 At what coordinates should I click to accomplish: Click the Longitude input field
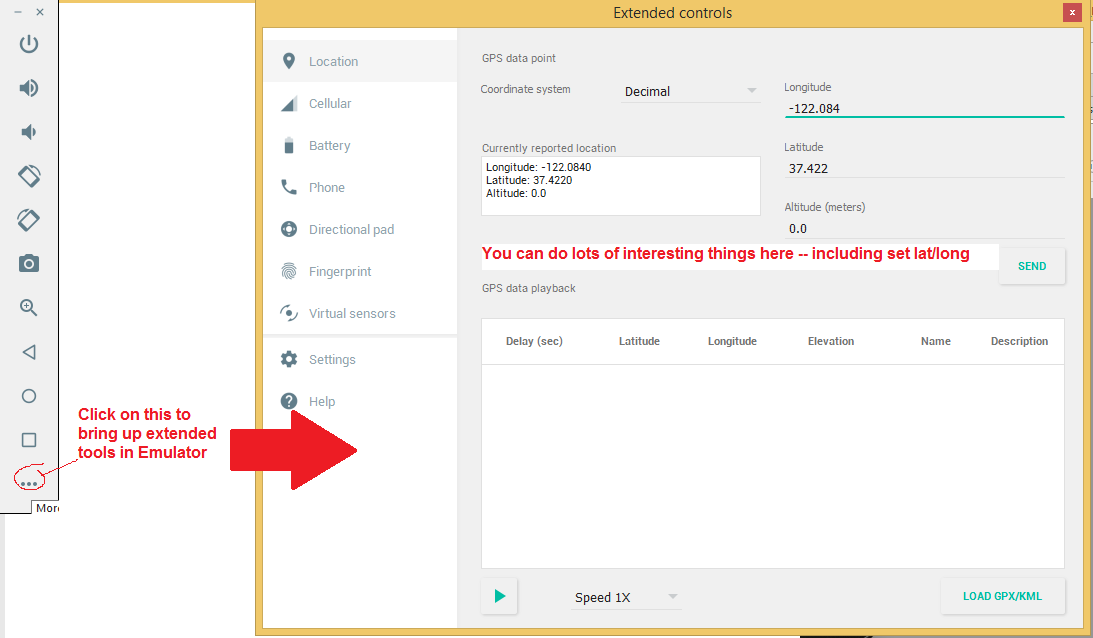pyautogui.click(x=923, y=108)
